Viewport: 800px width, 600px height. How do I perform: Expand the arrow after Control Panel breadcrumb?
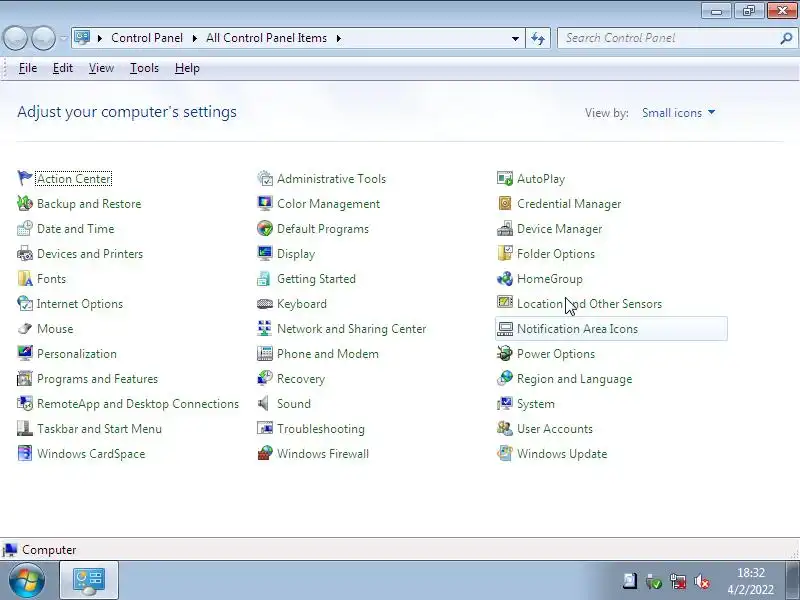pos(194,38)
